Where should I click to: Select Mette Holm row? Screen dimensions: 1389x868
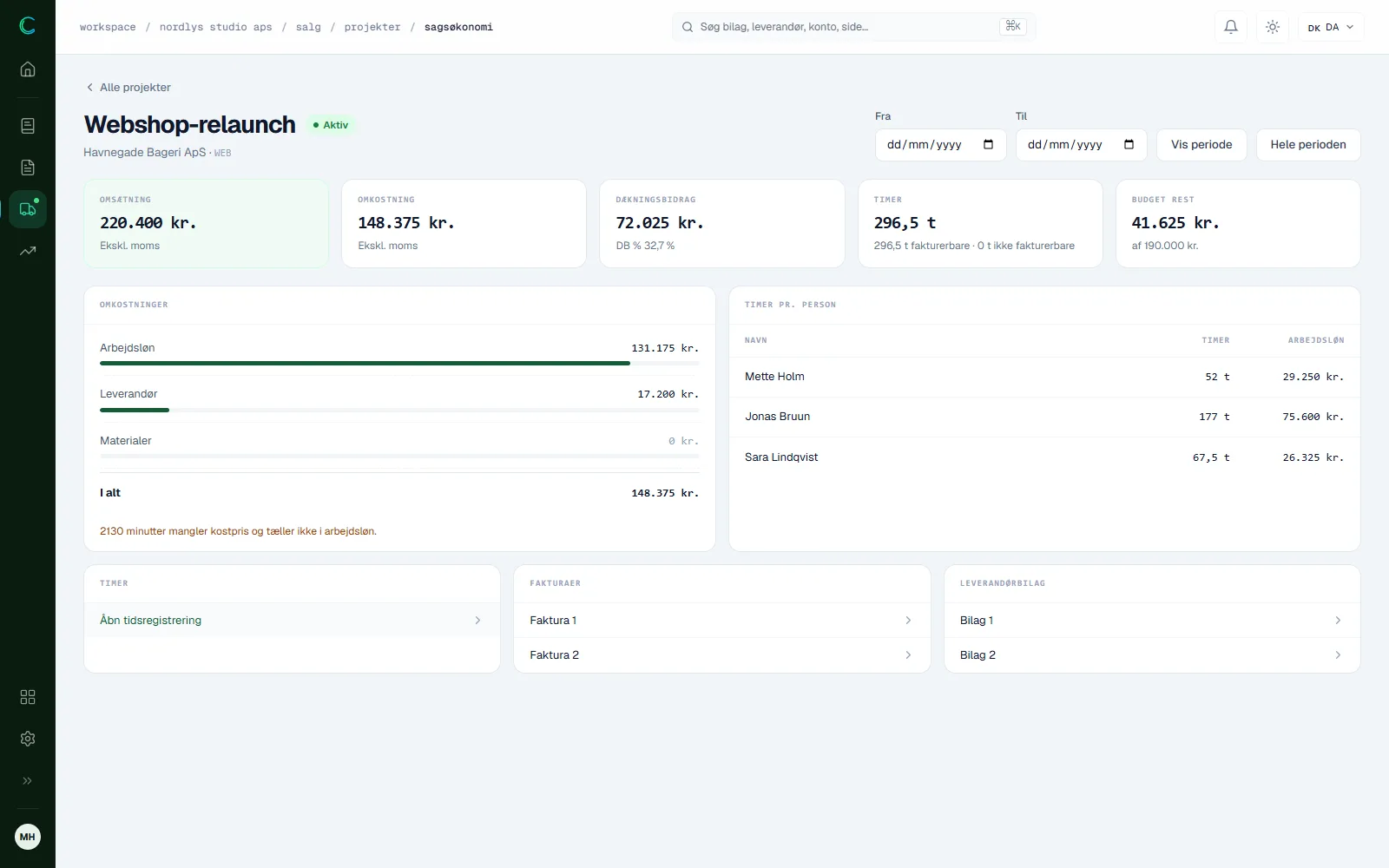pos(1044,377)
